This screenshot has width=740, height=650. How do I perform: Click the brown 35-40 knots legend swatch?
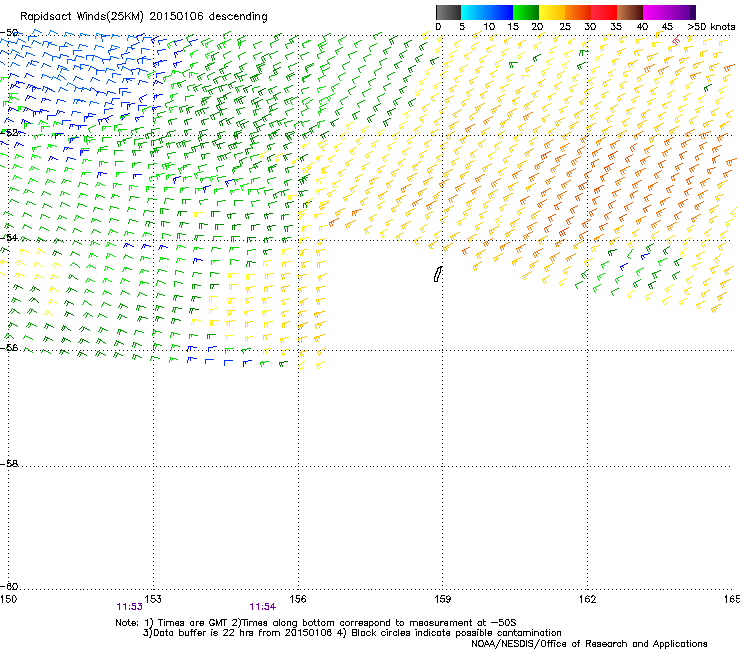[x=630, y=12]
